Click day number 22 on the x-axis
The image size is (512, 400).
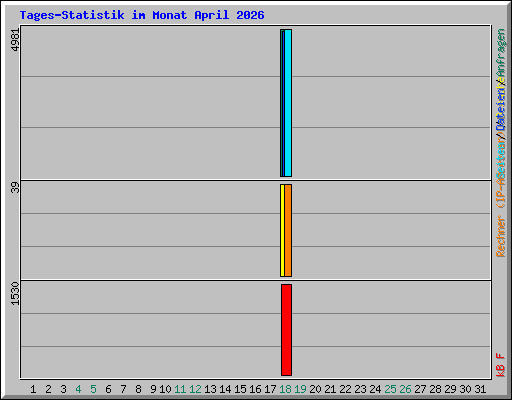click(345, 389)
